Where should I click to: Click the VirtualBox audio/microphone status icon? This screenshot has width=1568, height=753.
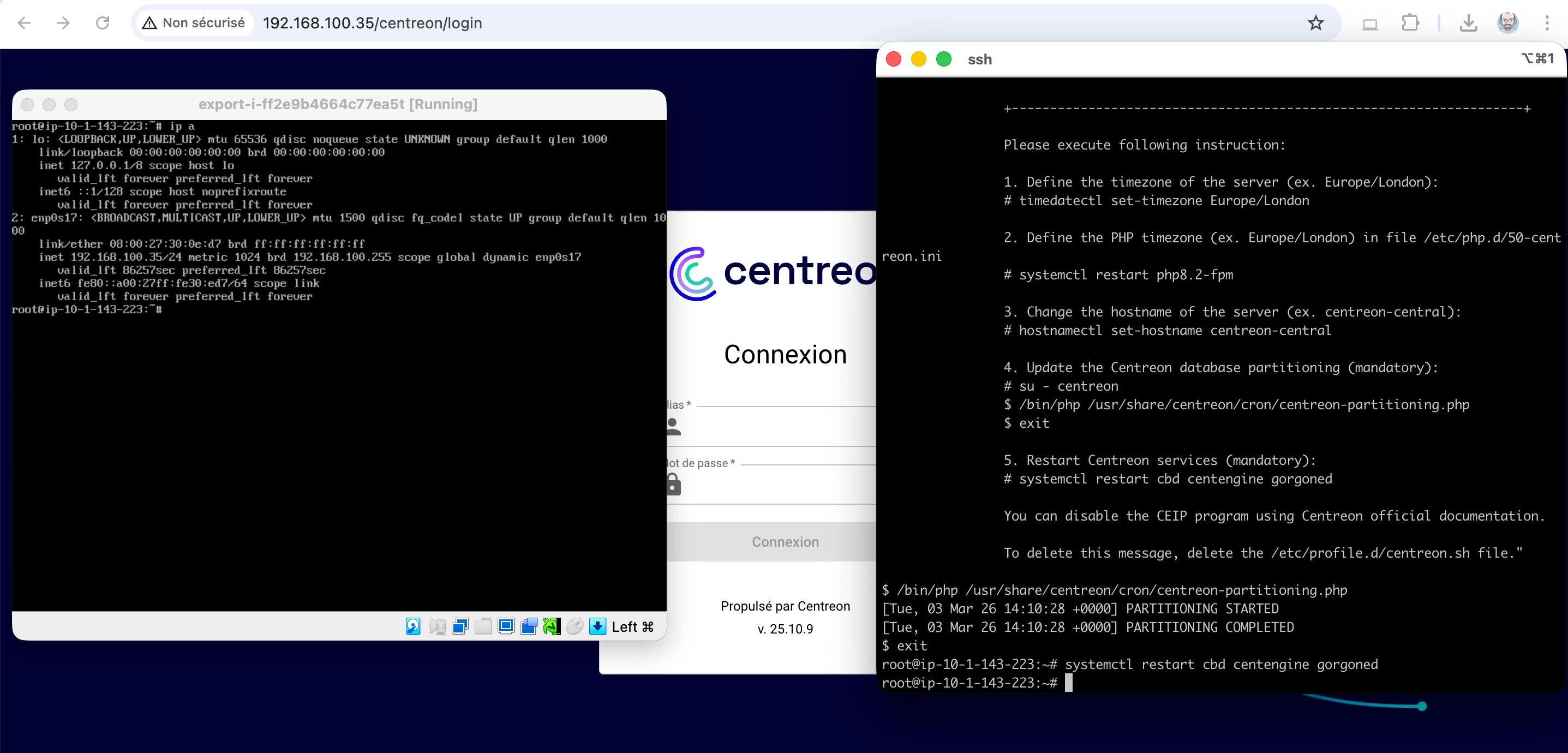point(437,626)
